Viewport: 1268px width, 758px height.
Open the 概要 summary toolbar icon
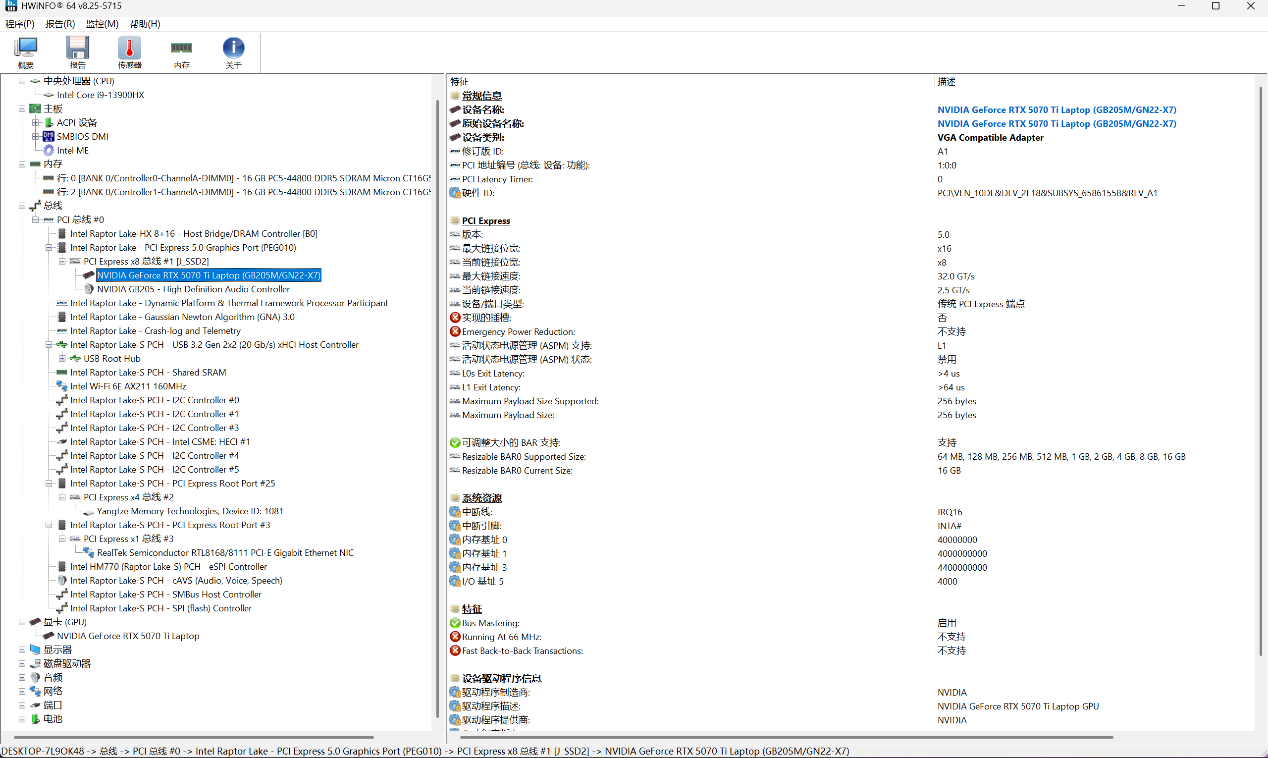pos(26,52)
